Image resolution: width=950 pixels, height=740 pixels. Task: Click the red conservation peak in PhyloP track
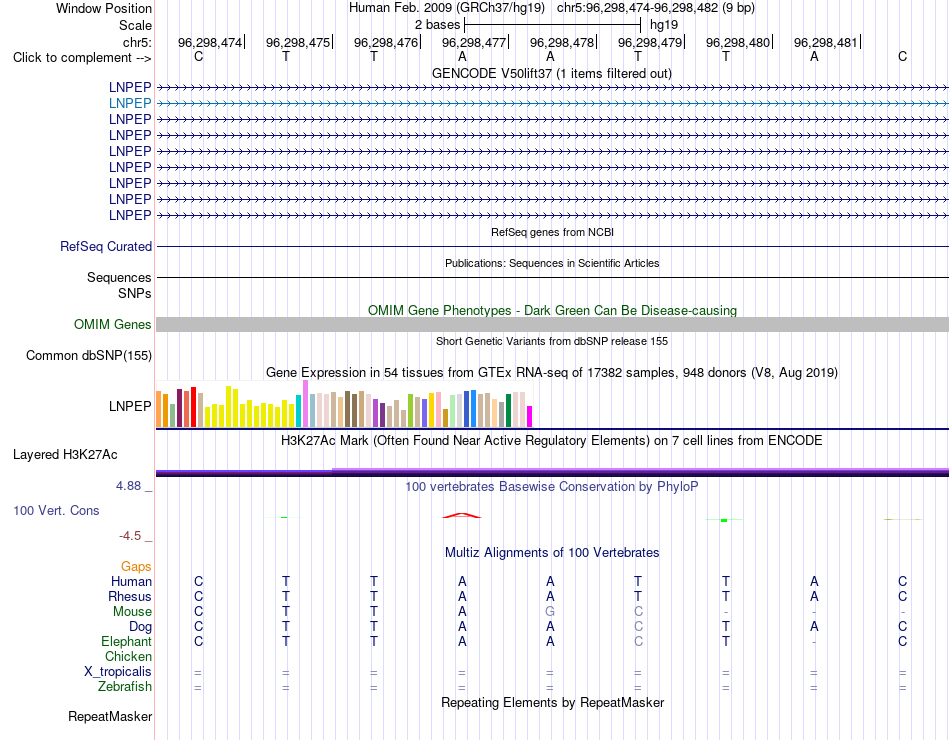pos(462,516)
